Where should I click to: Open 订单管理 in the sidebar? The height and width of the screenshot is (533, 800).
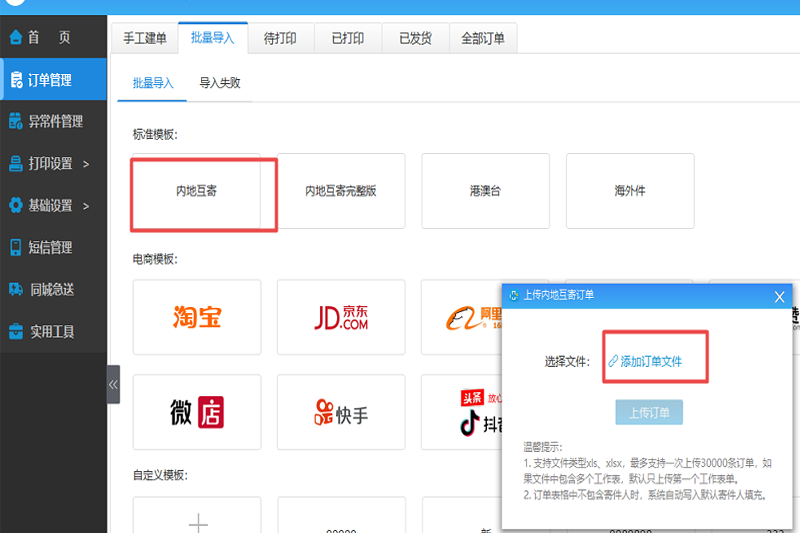[x=53, y=80]
